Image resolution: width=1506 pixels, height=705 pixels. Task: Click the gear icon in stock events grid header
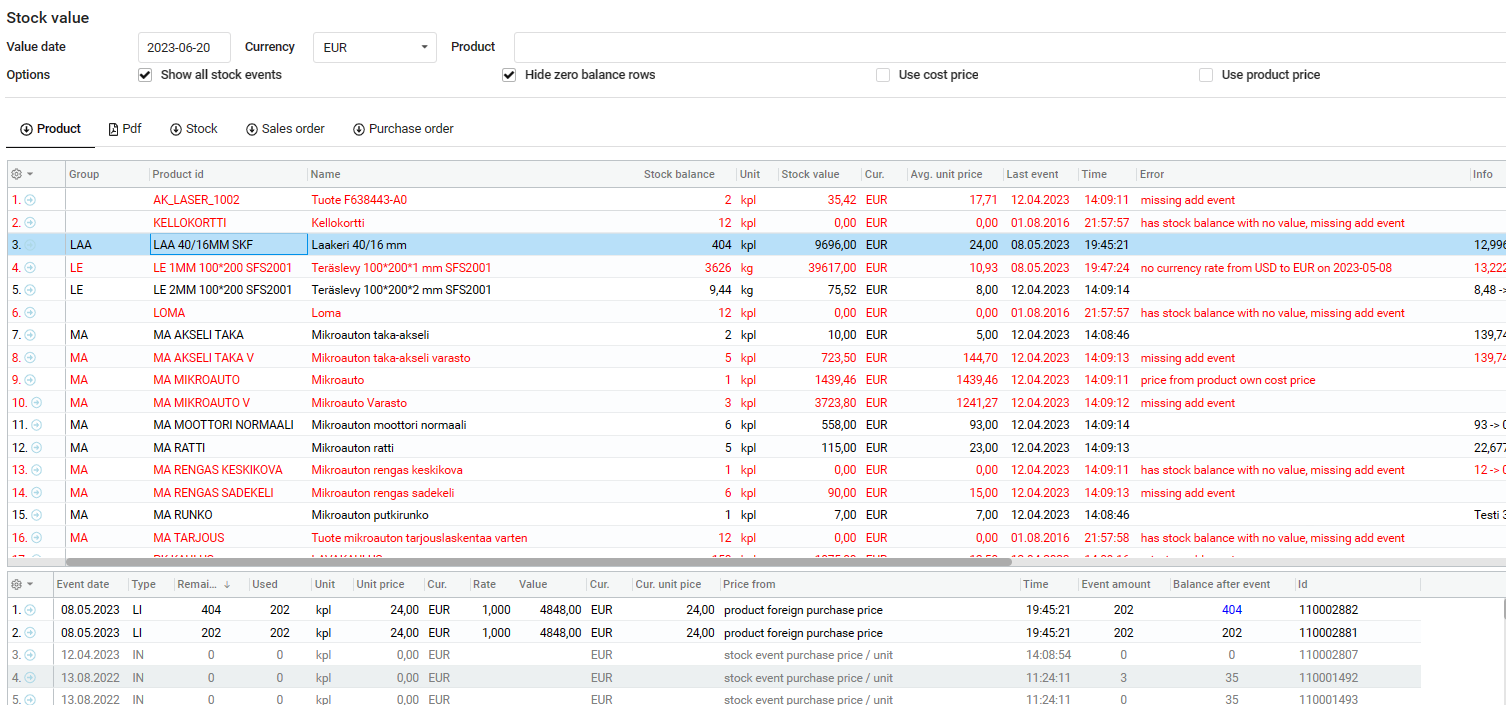[17, 584]
